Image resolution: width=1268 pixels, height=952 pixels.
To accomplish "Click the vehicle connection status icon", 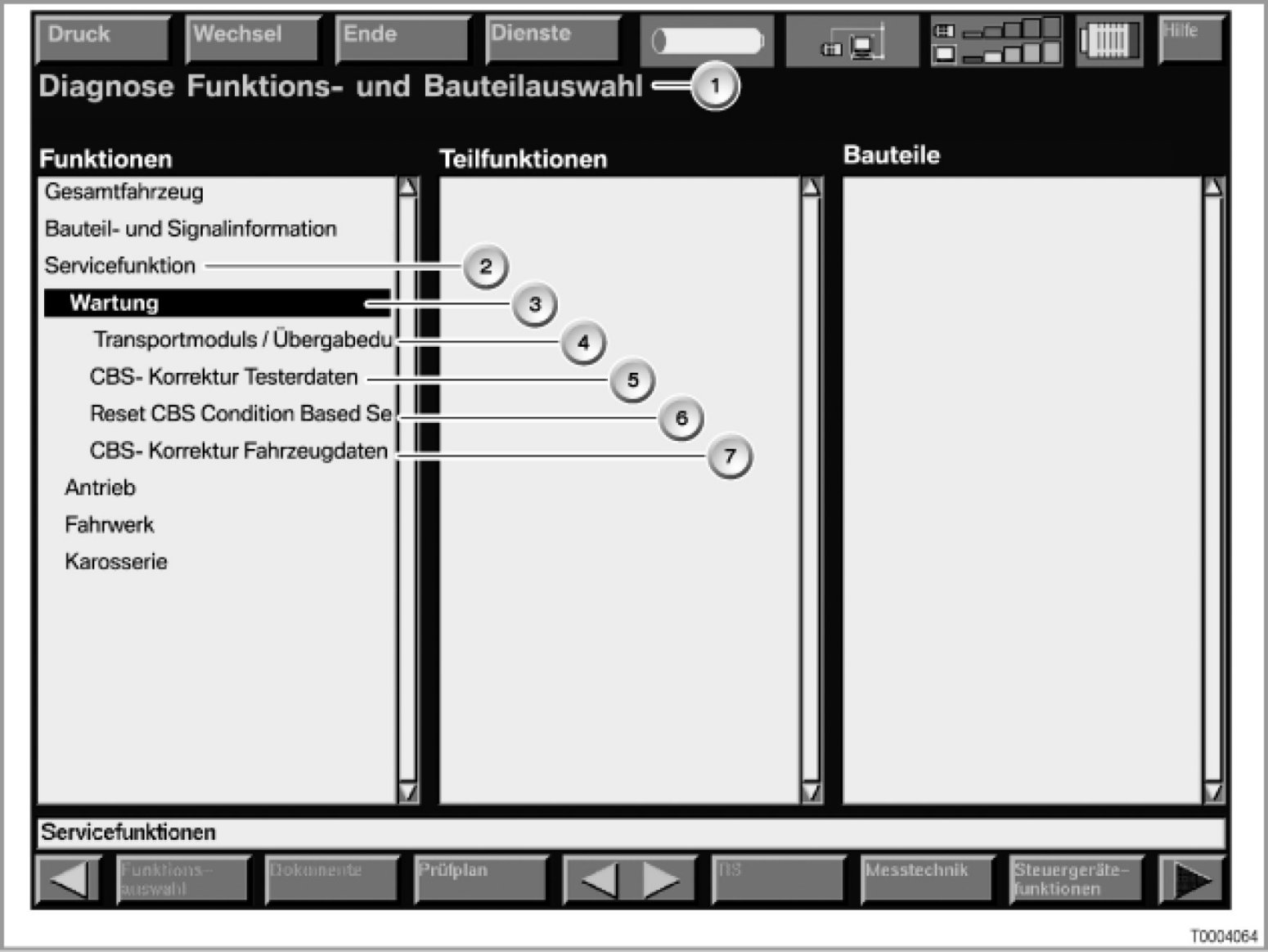I will coord(852,42).
